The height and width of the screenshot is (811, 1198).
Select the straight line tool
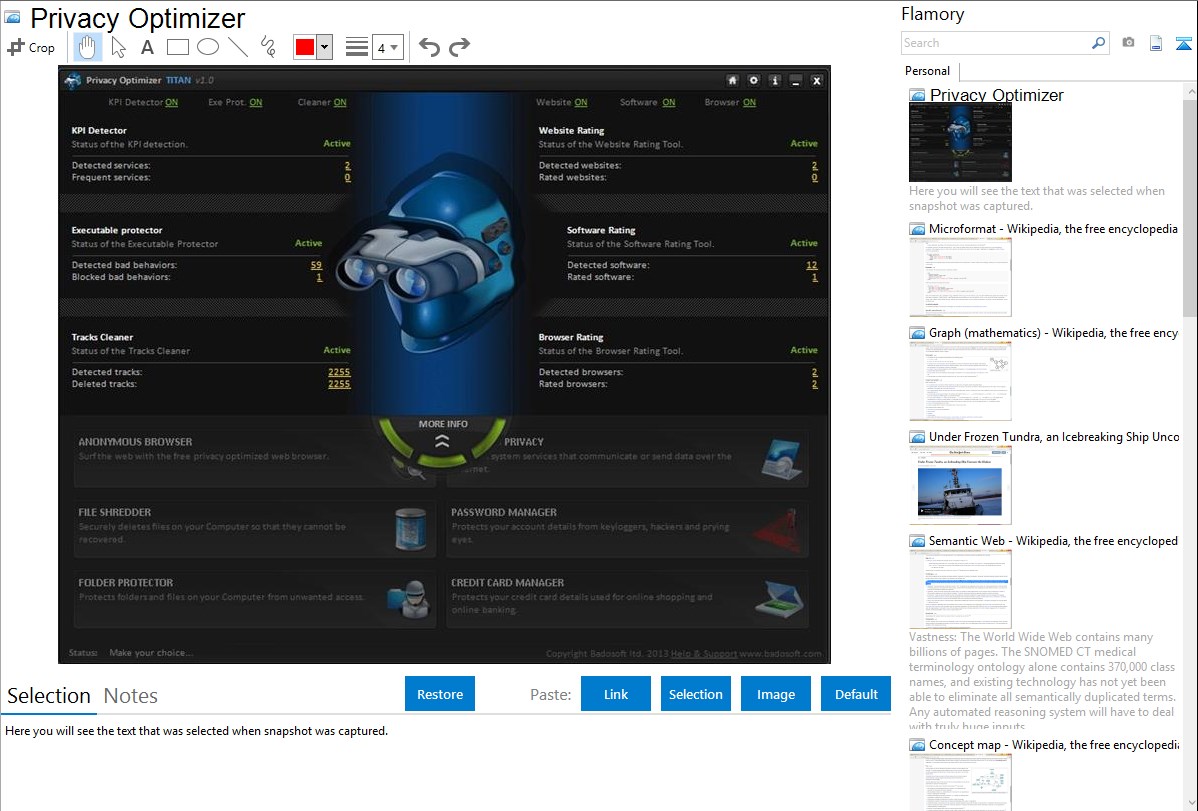(238, 47)
